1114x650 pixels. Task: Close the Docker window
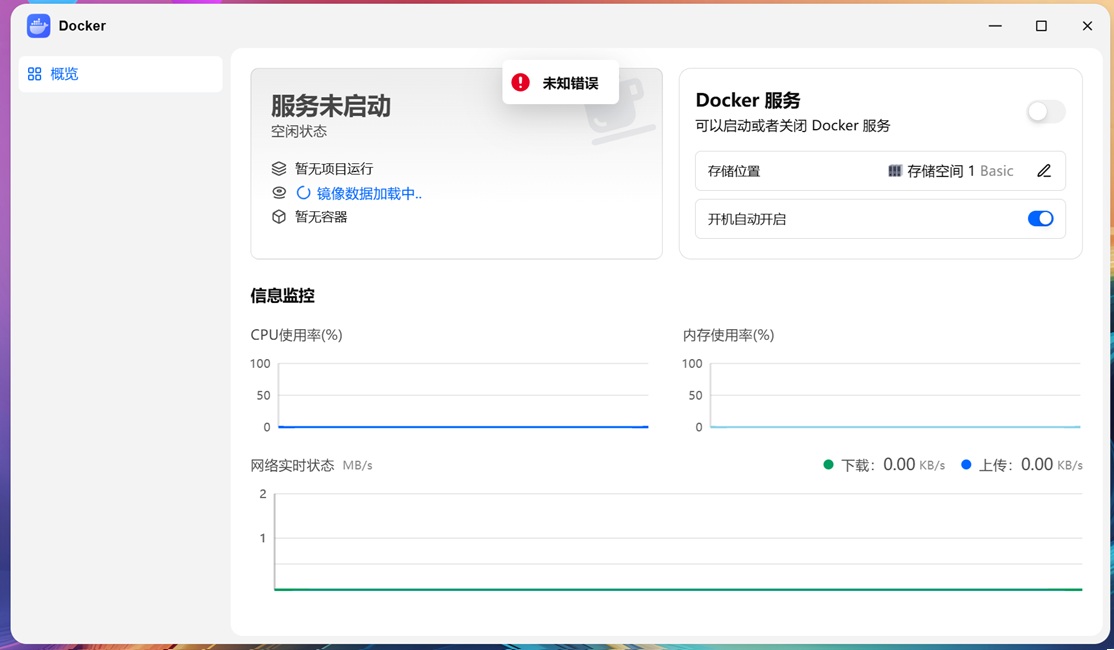pos(1087,26)
